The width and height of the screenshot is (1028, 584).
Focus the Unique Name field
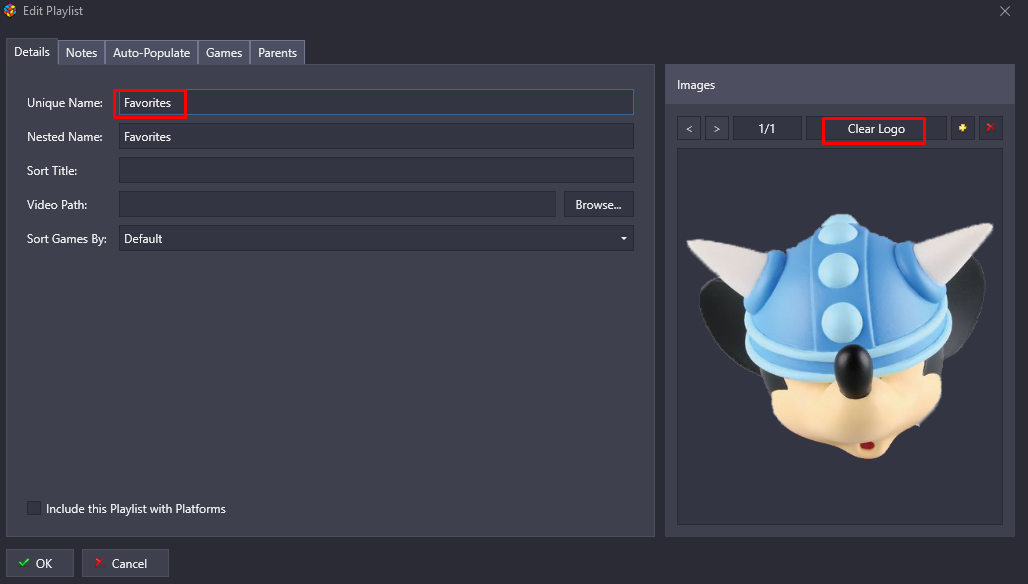pyautogui.click(x=376, y=102)
